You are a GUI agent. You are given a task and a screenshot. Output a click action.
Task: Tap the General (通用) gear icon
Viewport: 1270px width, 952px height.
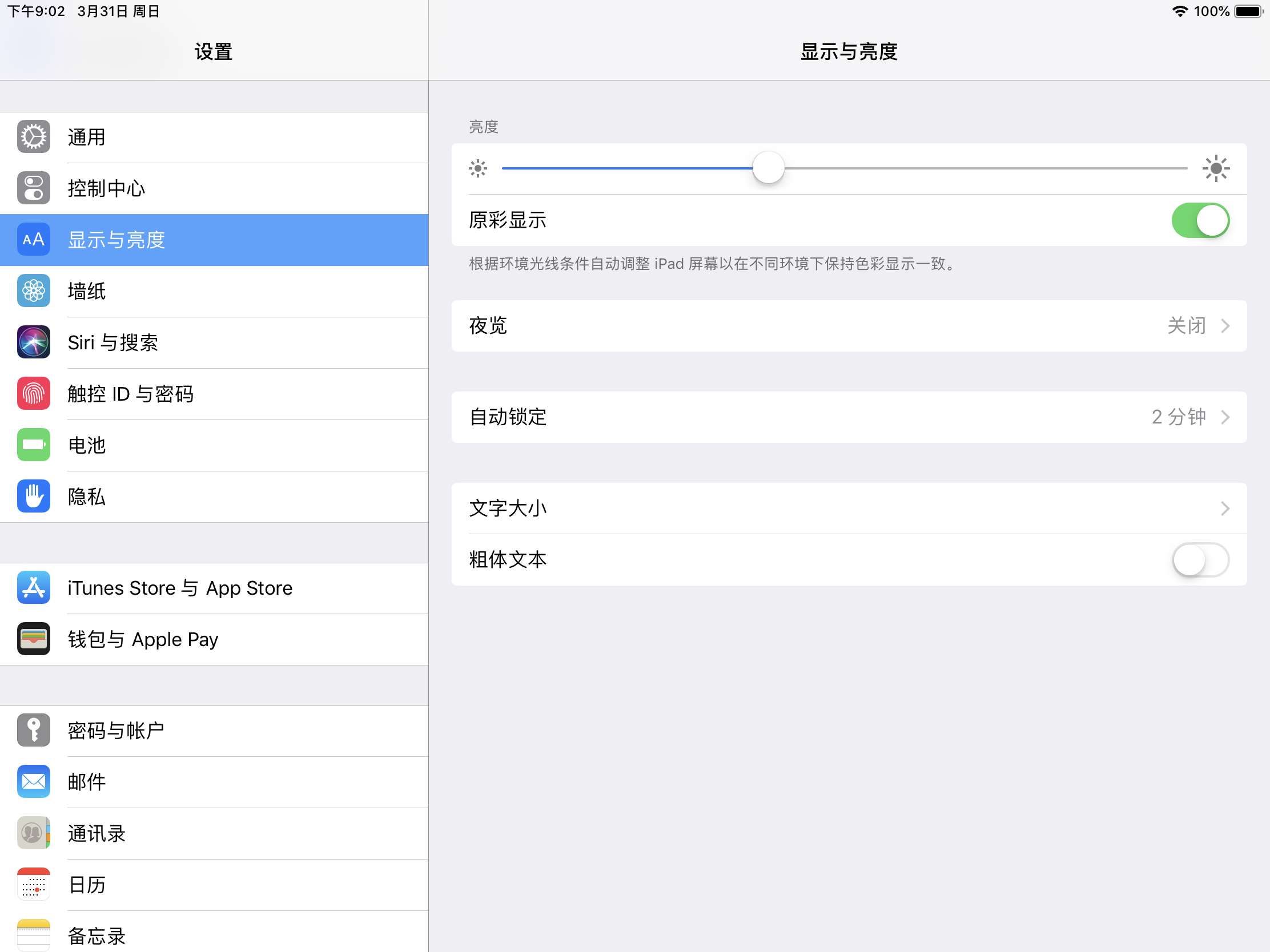tap(33, 137)
